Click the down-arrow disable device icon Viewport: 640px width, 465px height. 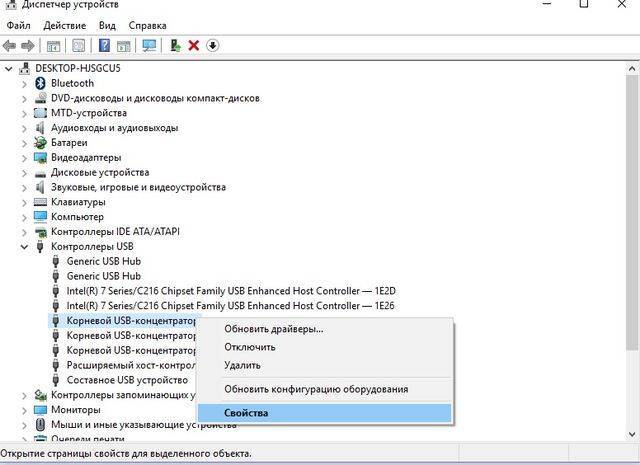(x=212, y=45)
